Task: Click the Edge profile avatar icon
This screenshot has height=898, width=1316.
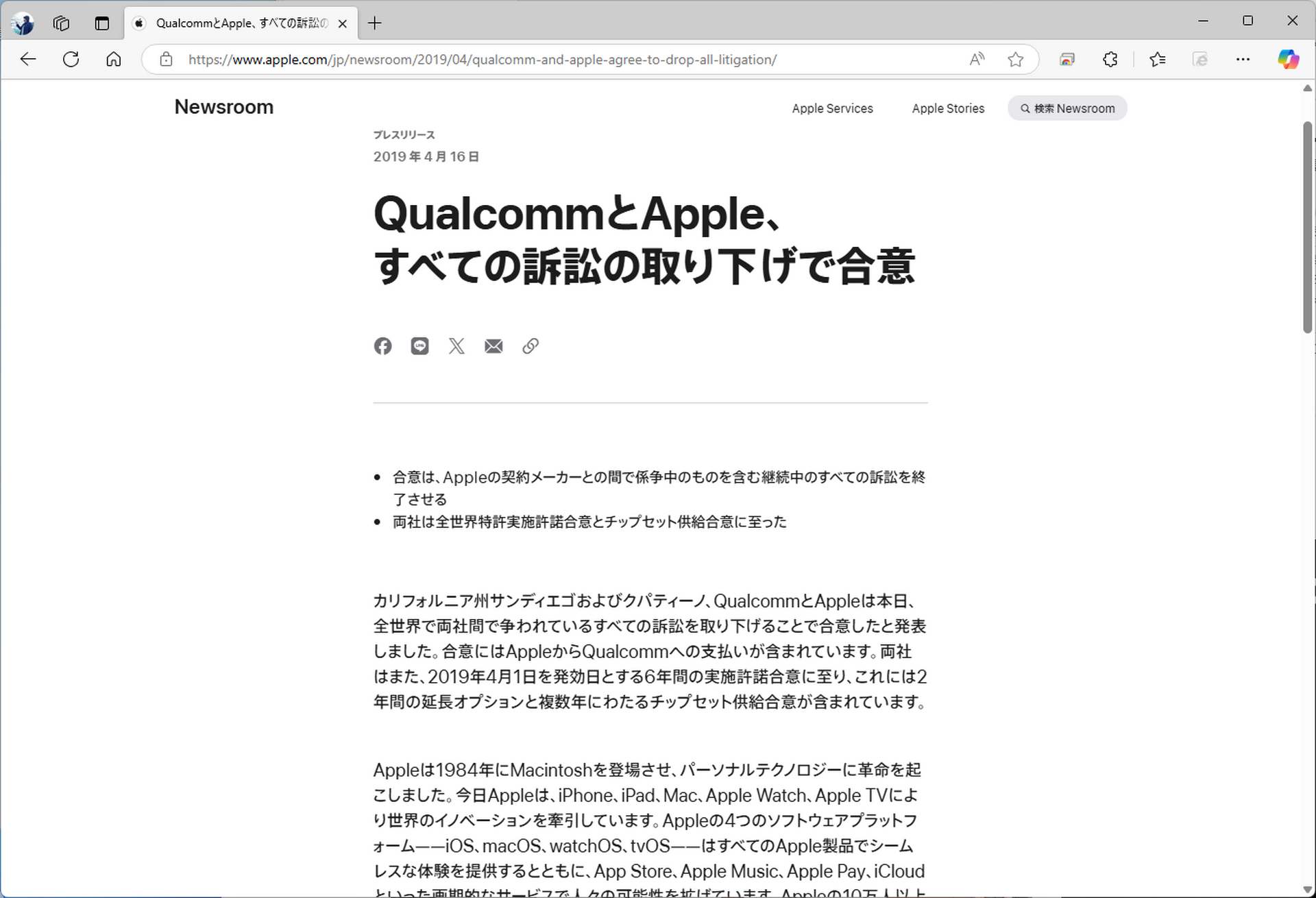Action: [x=23, y=23]
